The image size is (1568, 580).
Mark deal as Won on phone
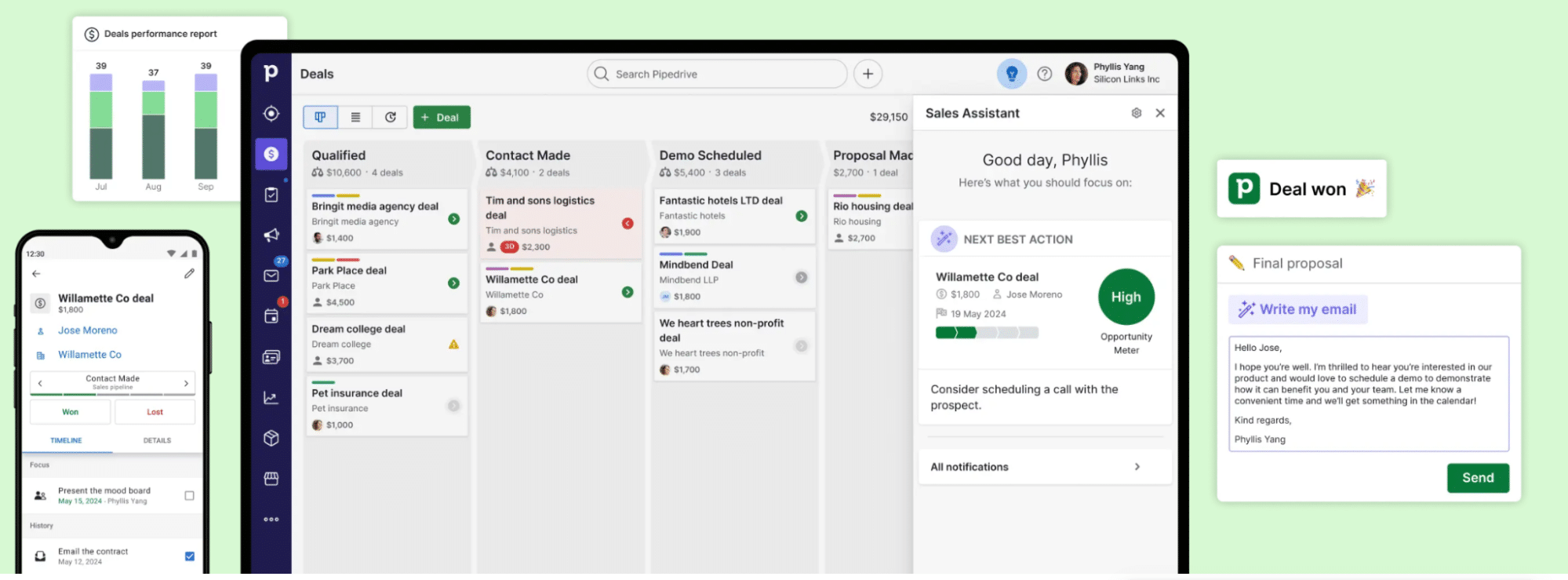71,412
